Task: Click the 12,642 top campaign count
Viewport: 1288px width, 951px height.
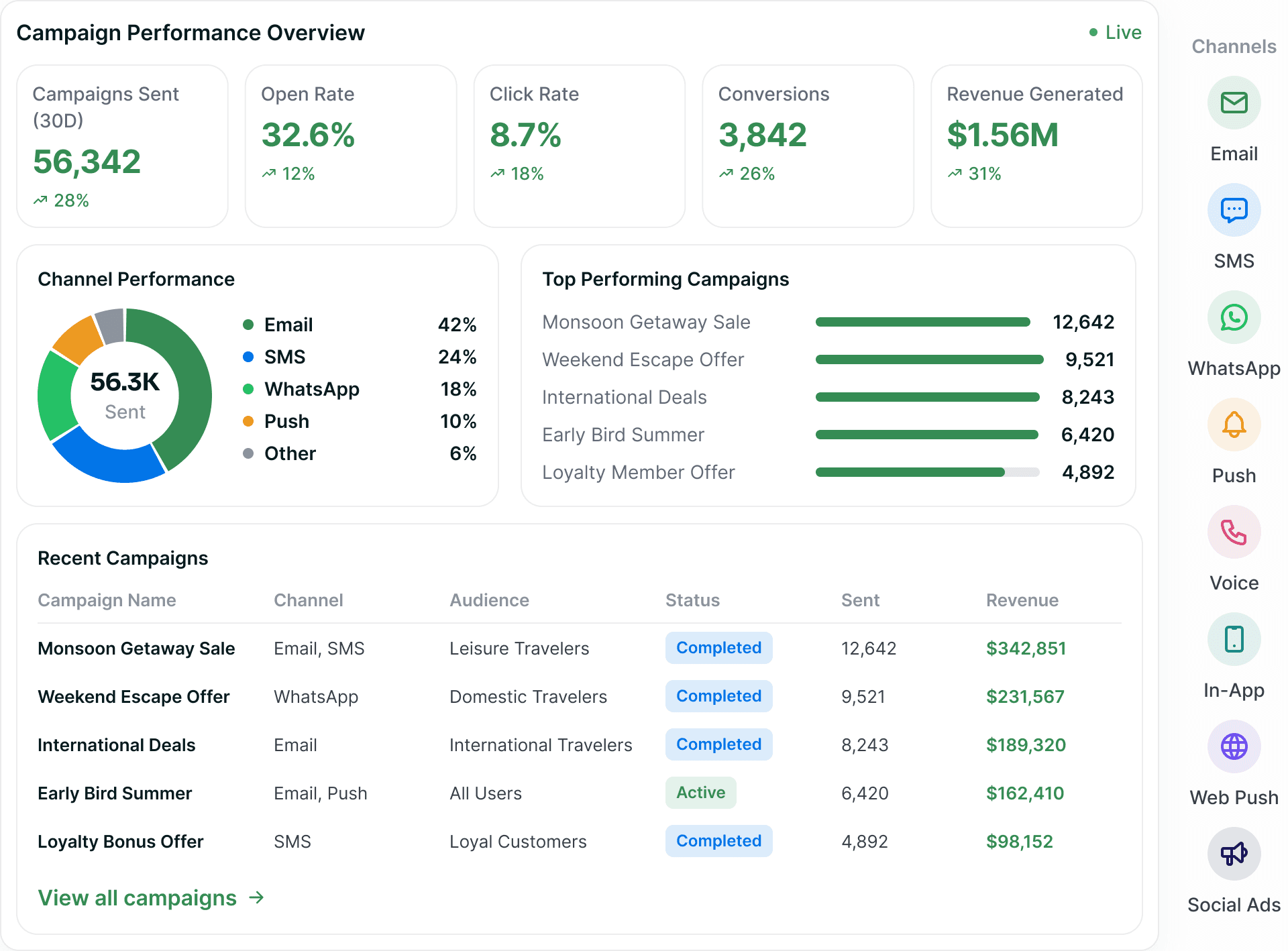Action: pos(1083,322)
